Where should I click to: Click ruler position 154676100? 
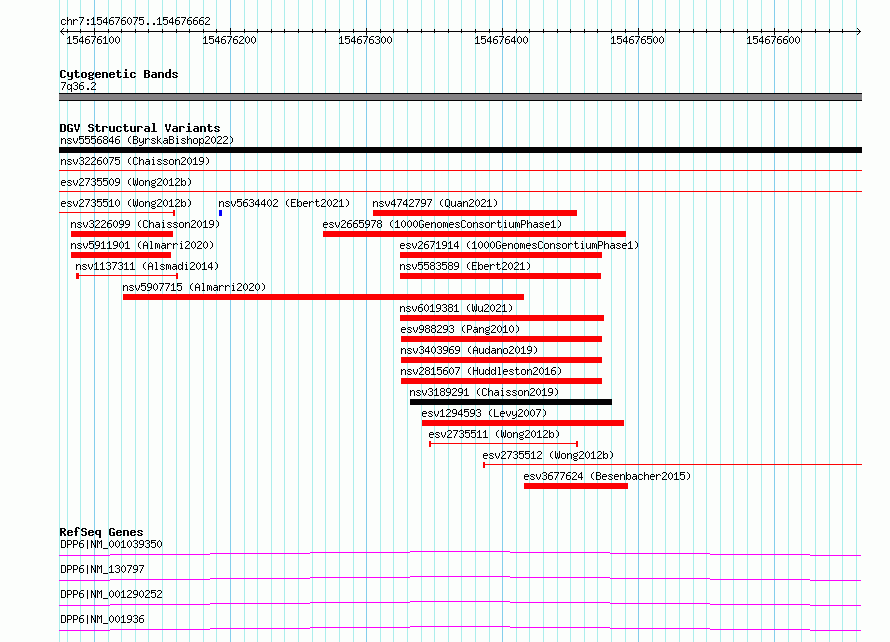tap(93, 40)
